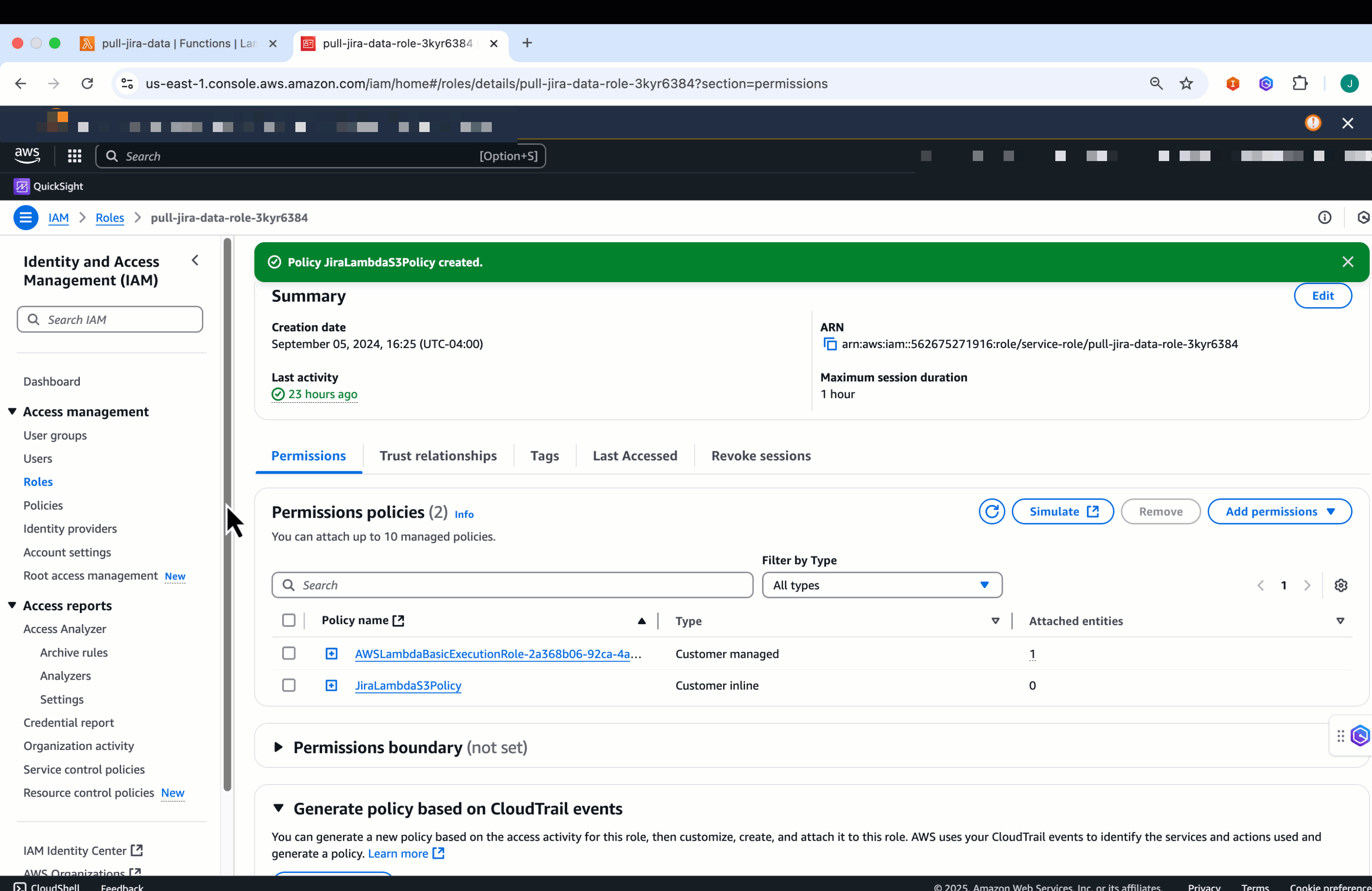Open the Last Accessed tab
The image size is (1372, 891).
pos(634,455)
